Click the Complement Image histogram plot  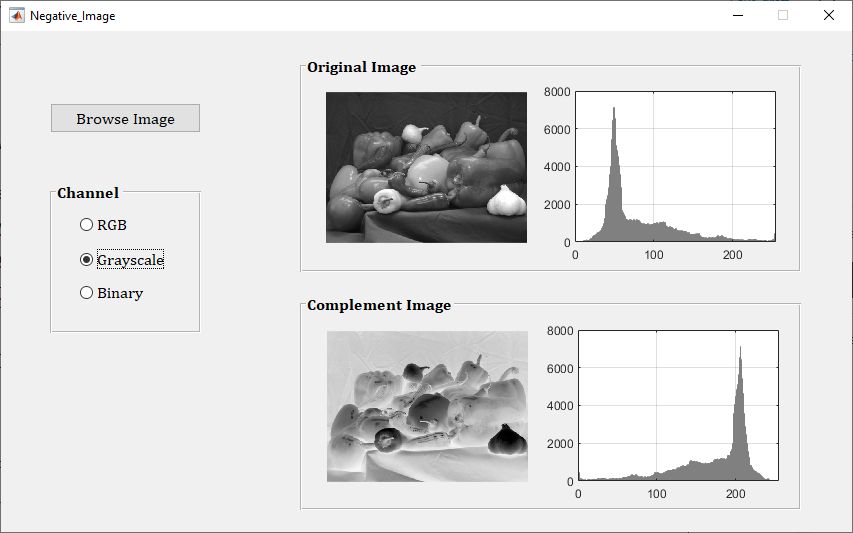coord(678,406)
